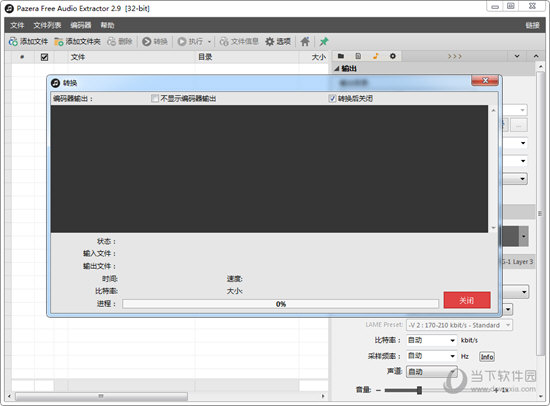
Task: Click the encoder output scrollbar down arrow
Action: [493, 228]
